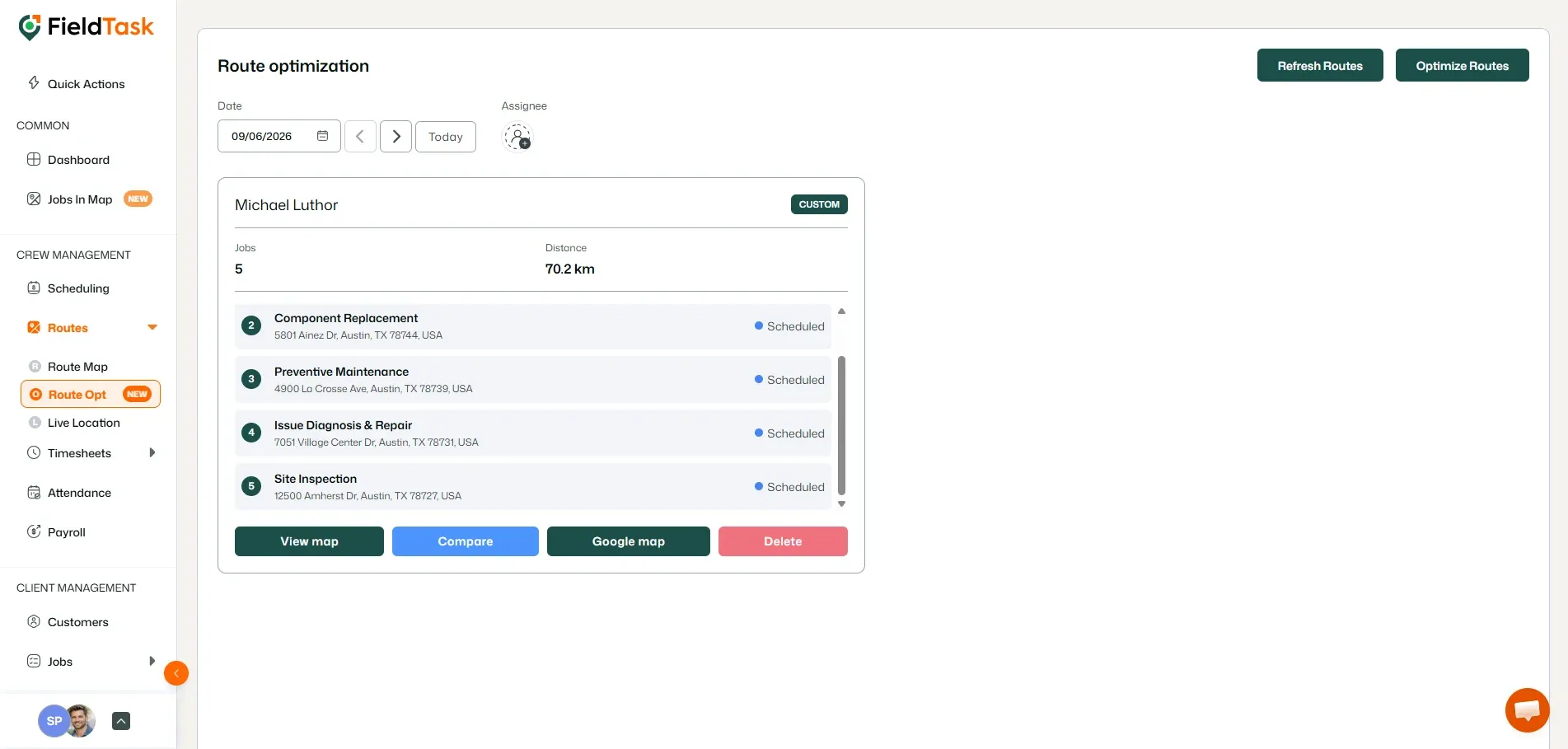Image resolution: width=1568 pixels, height=749 pixels.
Task: Expand the Jobs submenu arrow
Action: [152, 661]
